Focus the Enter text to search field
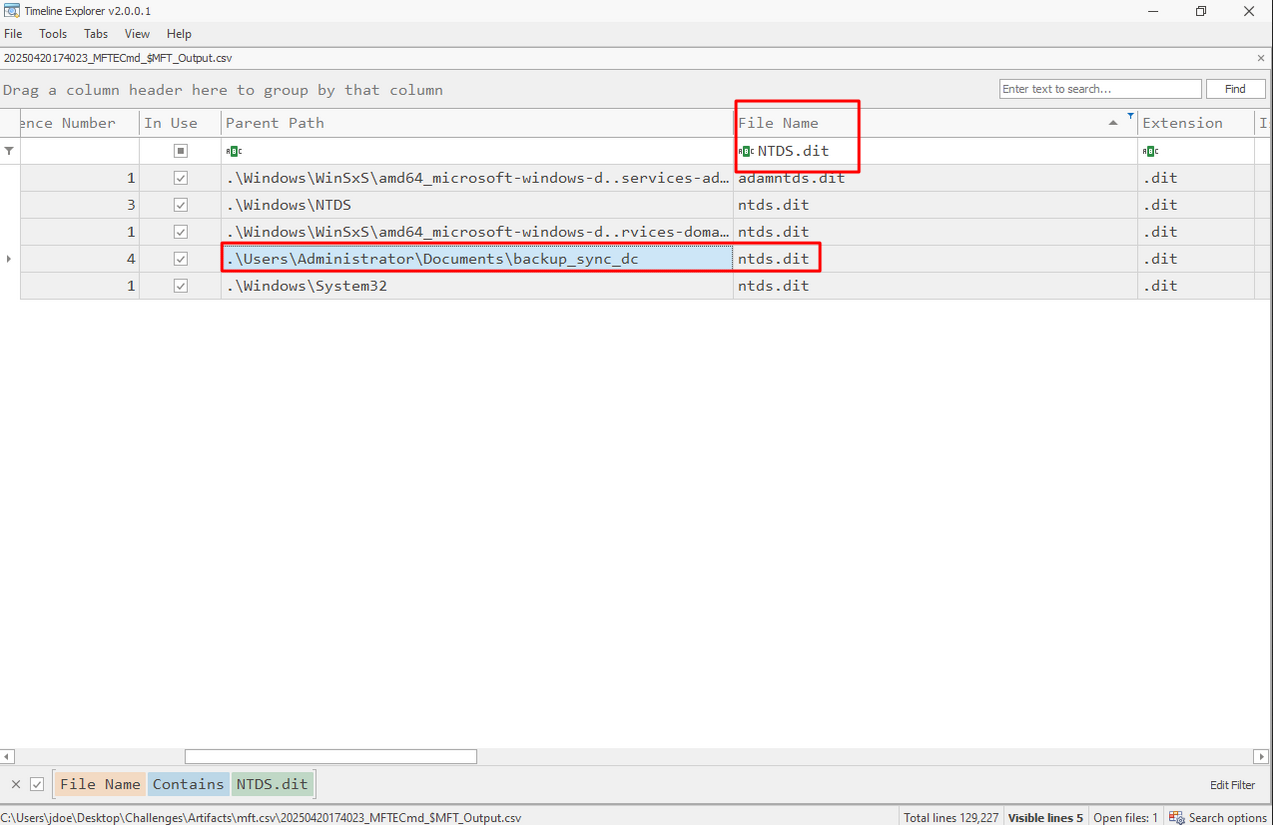This screenshot has width=1273, height=825. [1100, 89]
